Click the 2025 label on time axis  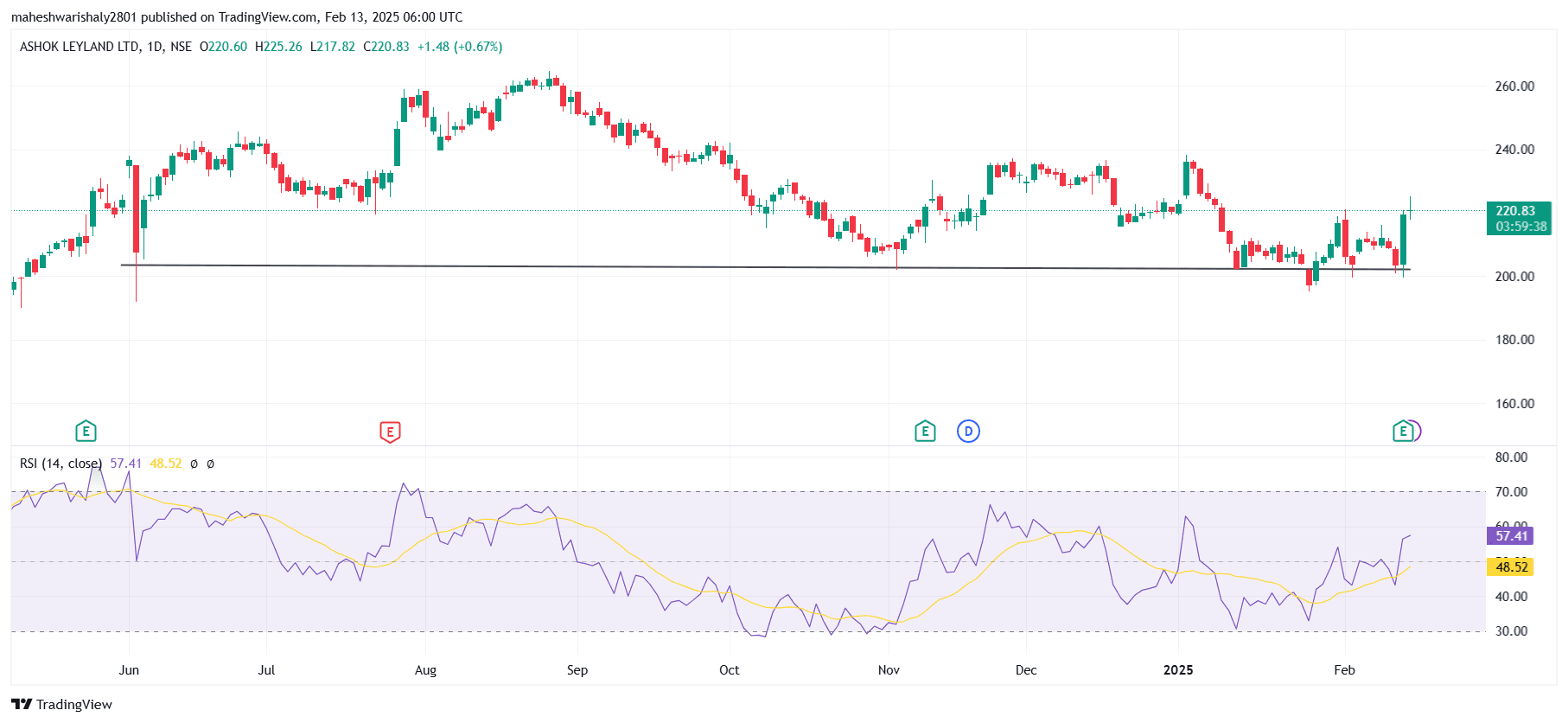1178,670
